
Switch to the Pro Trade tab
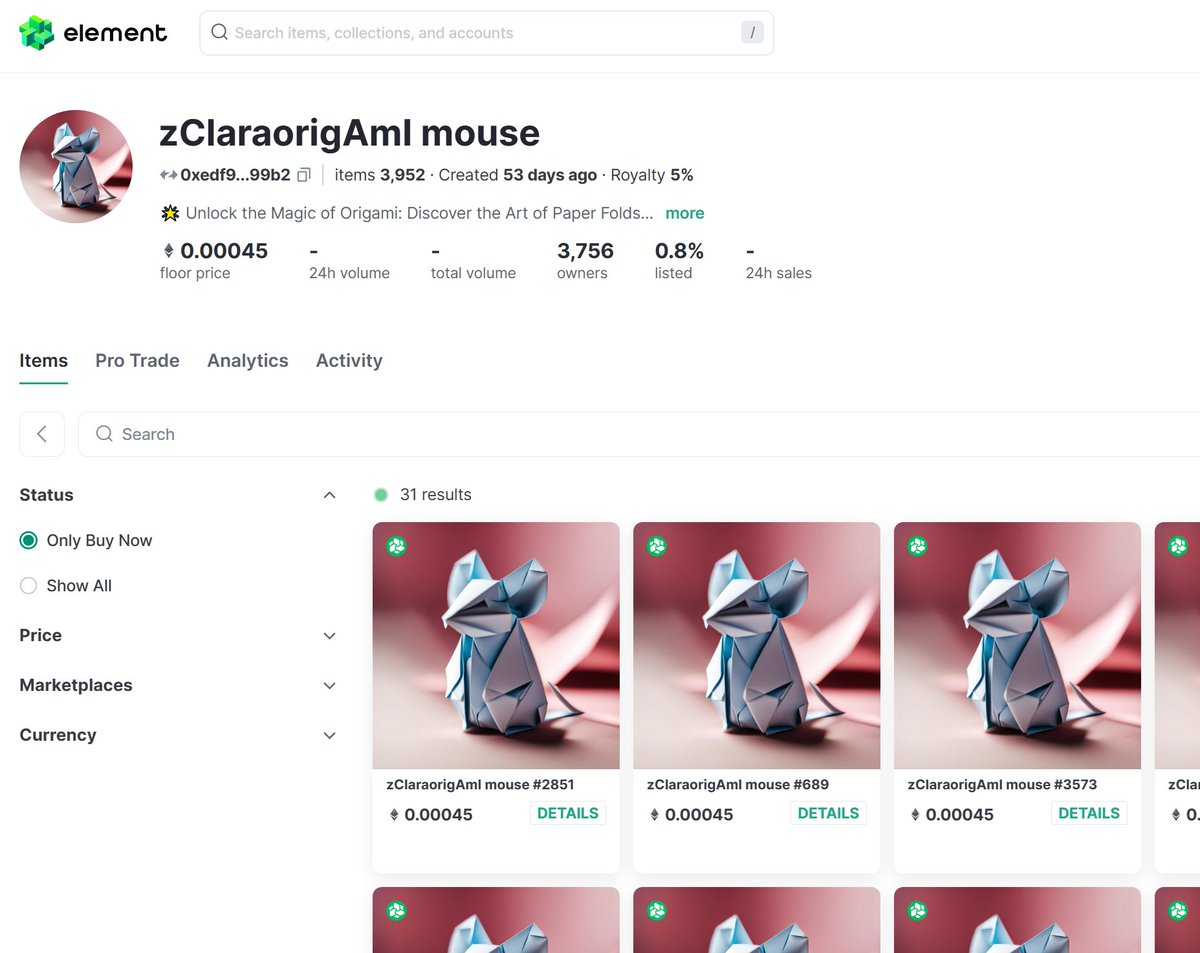coord(137,361)
